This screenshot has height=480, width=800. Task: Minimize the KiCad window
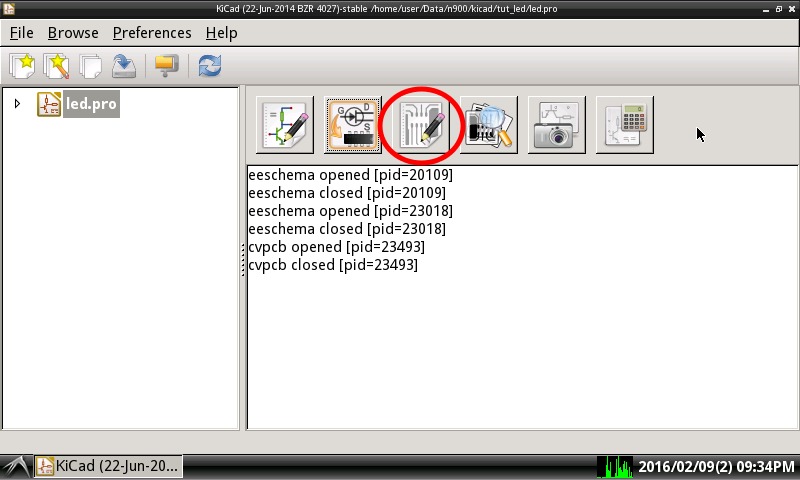click(x=766, y=9)
